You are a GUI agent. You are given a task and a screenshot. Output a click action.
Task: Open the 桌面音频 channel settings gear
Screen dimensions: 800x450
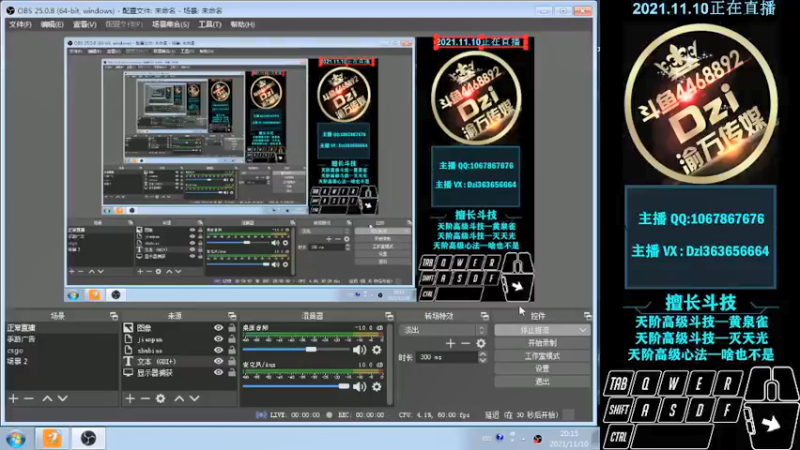[x=377, y=350]
